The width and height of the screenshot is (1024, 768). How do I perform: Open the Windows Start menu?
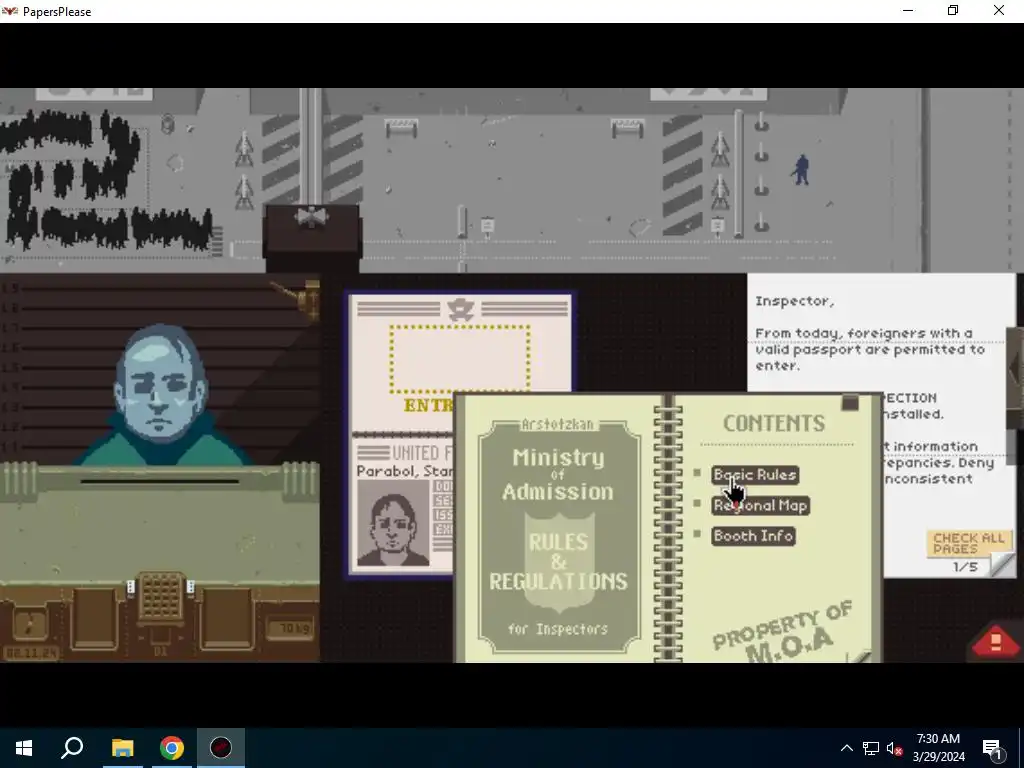click(x=24, y=748)
